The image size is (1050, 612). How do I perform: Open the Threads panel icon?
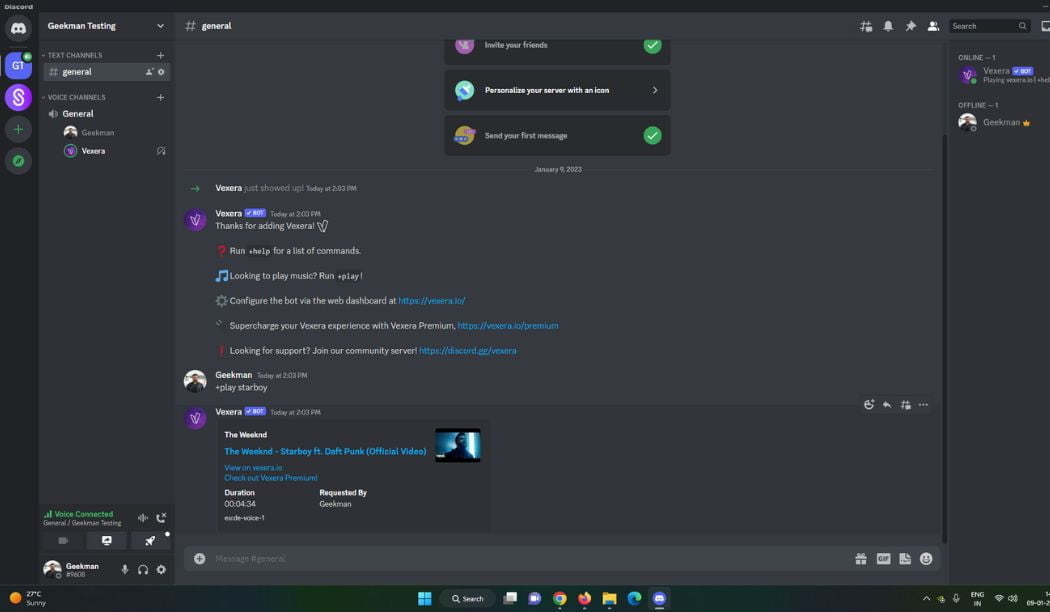(866, 26)
